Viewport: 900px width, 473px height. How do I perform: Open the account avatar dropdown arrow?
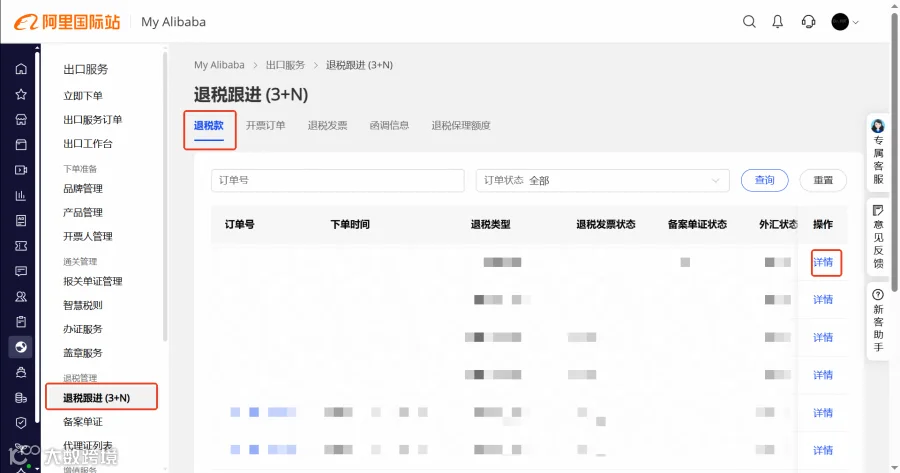click(x=856, y=22)
